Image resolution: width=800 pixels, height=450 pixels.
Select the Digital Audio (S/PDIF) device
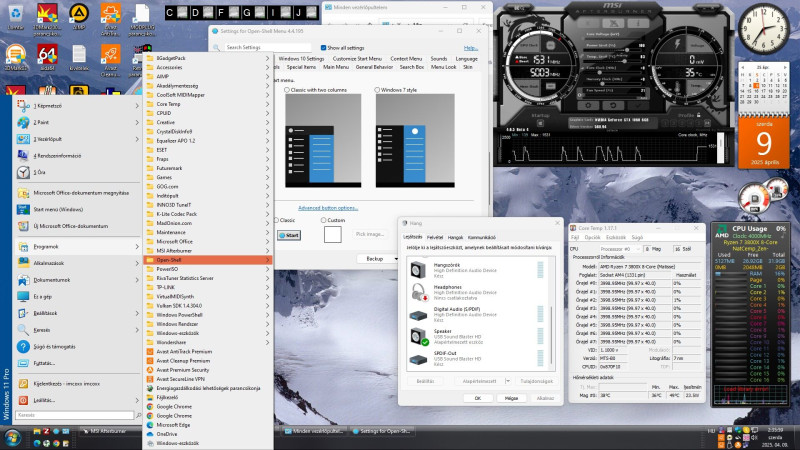(478, 314)
